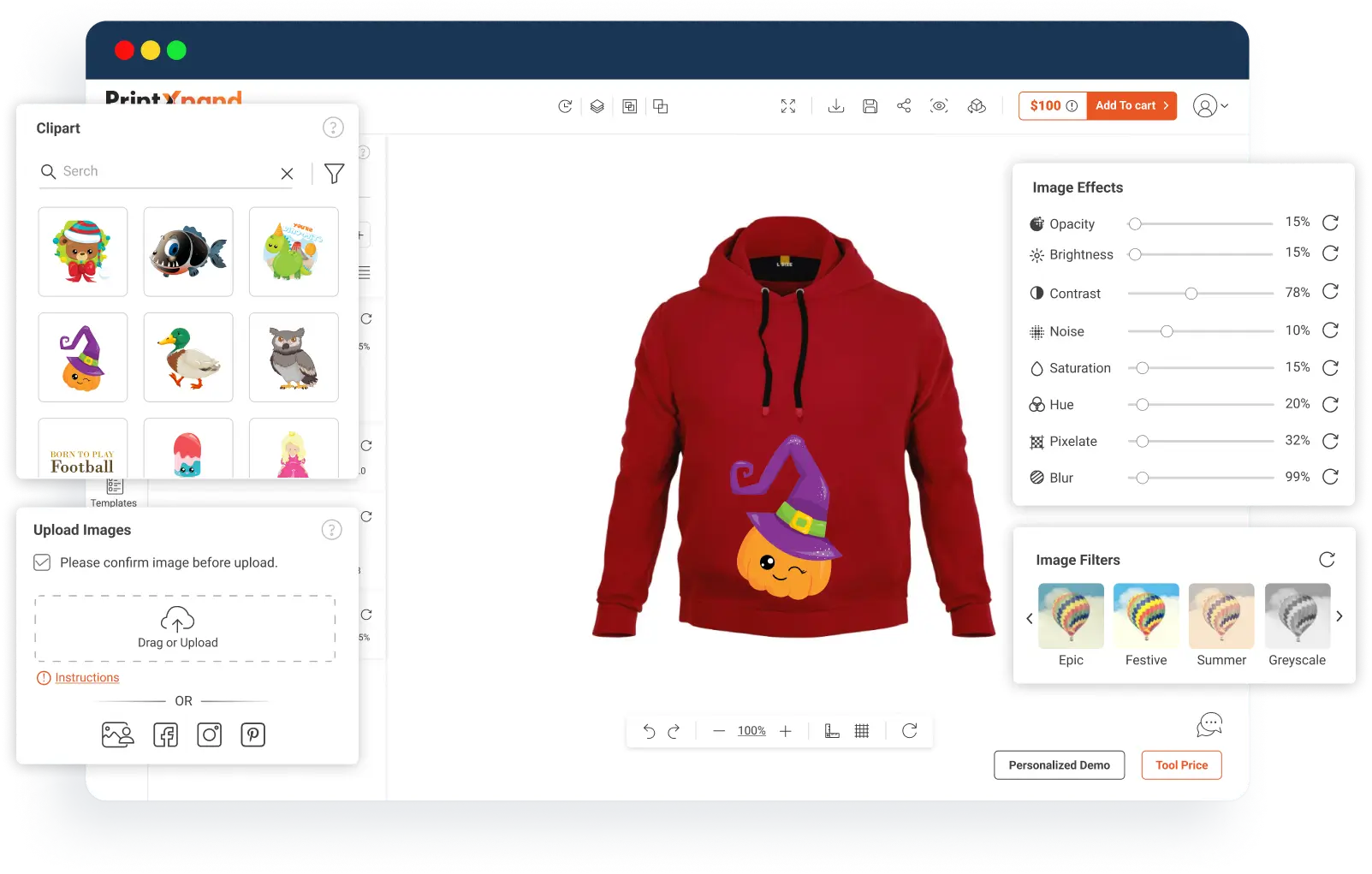The width and height of the screenshot is (1372, 874).
Task: Upload from Instagram icon
Action: tap(210, 734)
